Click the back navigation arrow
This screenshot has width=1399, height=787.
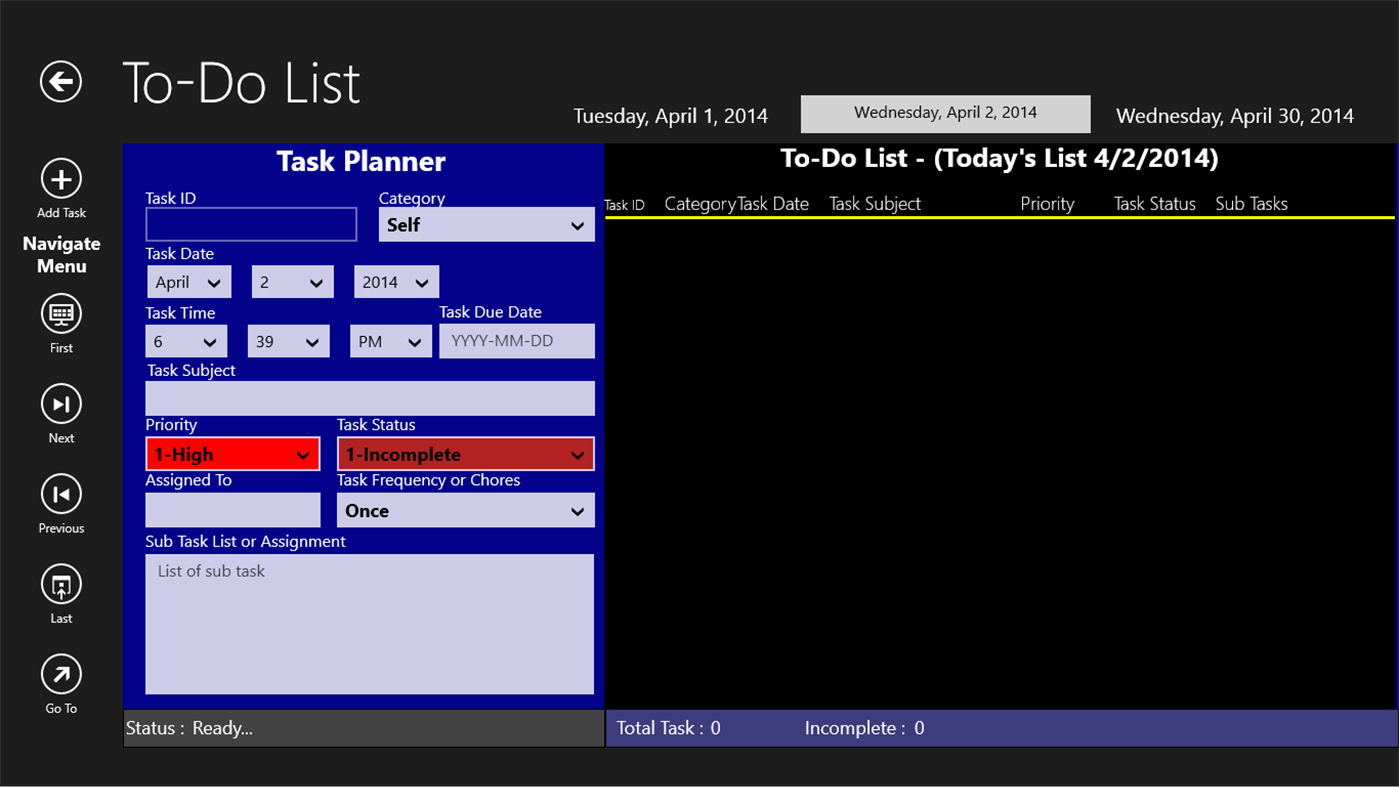click(x=60, y=81)
